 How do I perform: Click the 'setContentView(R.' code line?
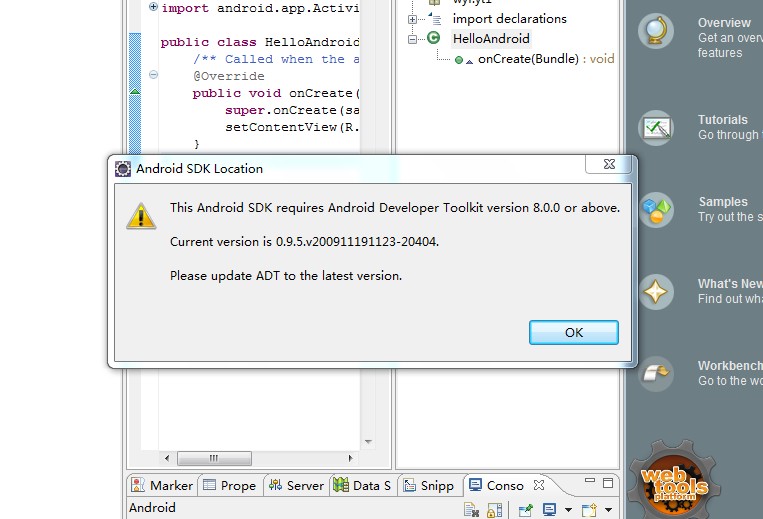click(x=292, y=127)
